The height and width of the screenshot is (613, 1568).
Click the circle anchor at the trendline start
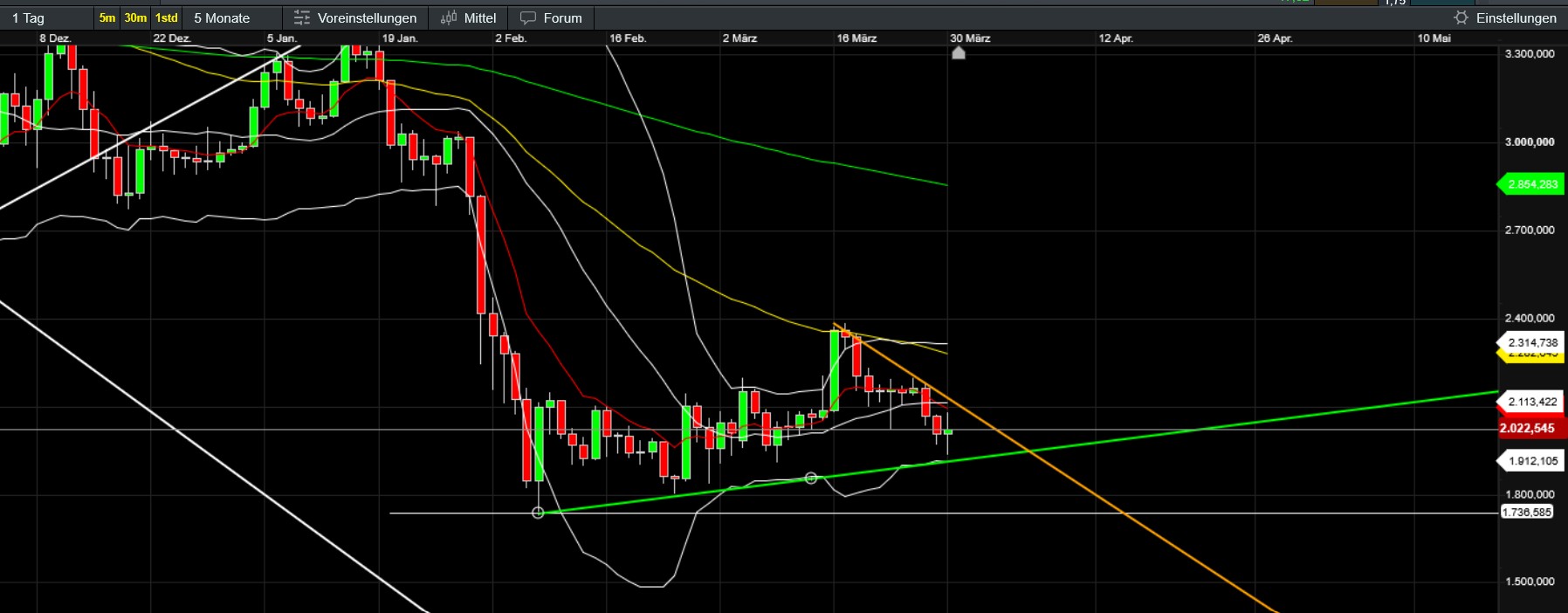click(x=538, y=513)
